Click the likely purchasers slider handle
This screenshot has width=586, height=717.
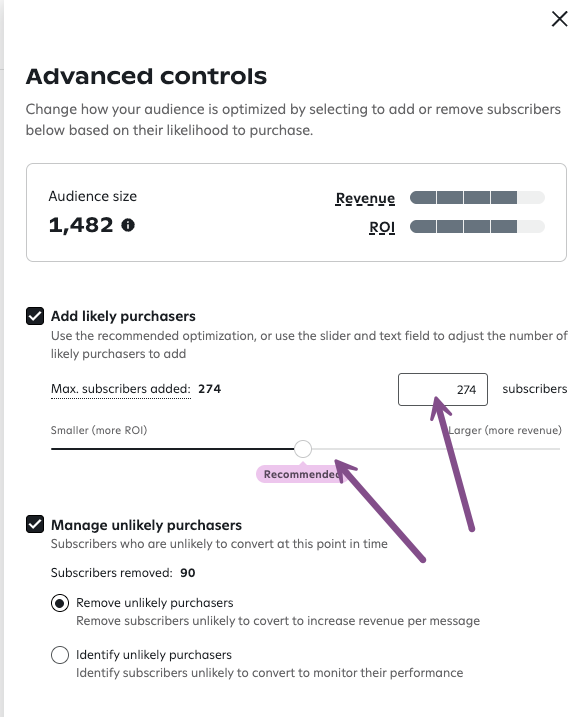(303, 449)
